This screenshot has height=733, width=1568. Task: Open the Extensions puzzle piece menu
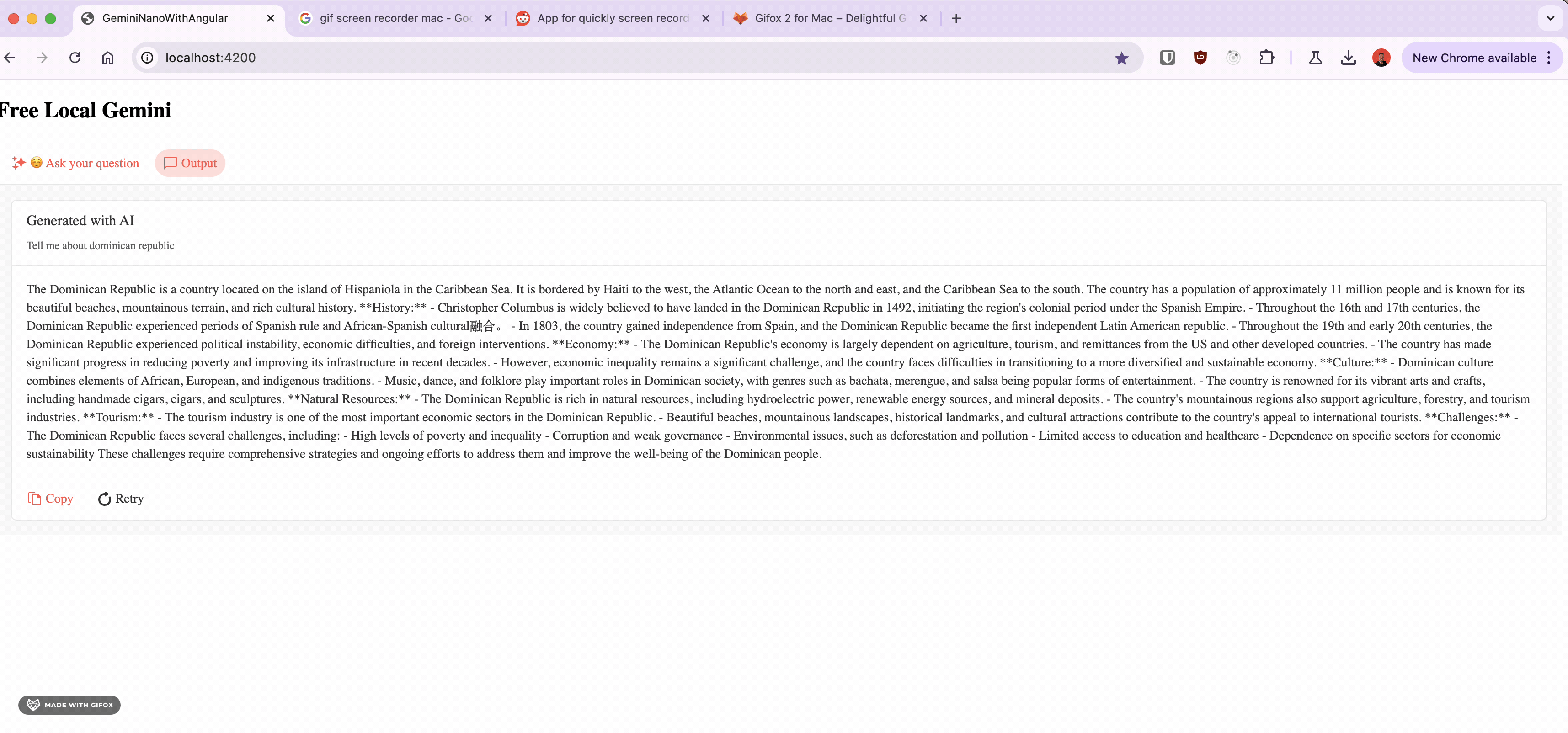pos(1266,58)
